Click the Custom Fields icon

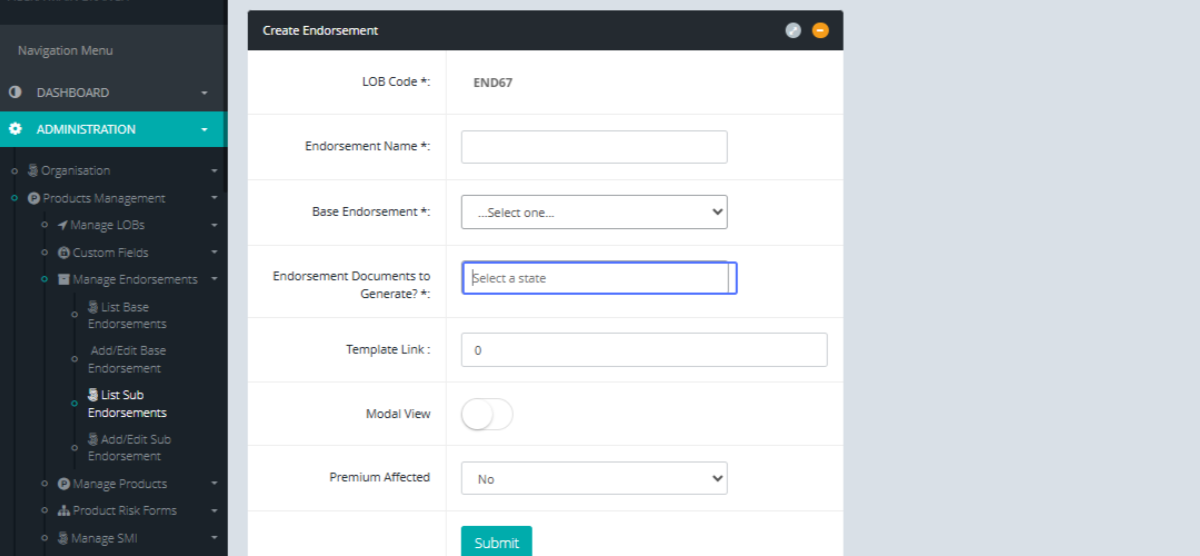coord(64,253)
